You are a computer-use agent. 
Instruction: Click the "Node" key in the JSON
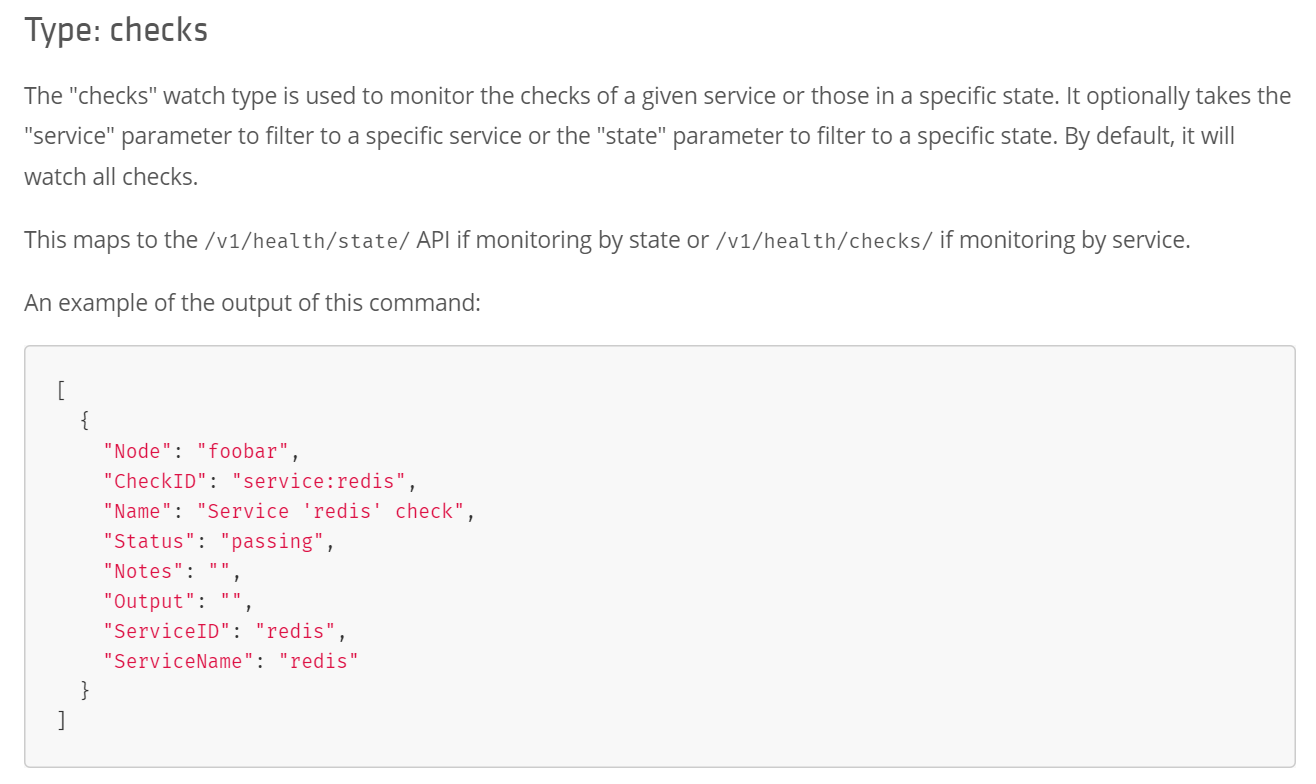point(138,452)
